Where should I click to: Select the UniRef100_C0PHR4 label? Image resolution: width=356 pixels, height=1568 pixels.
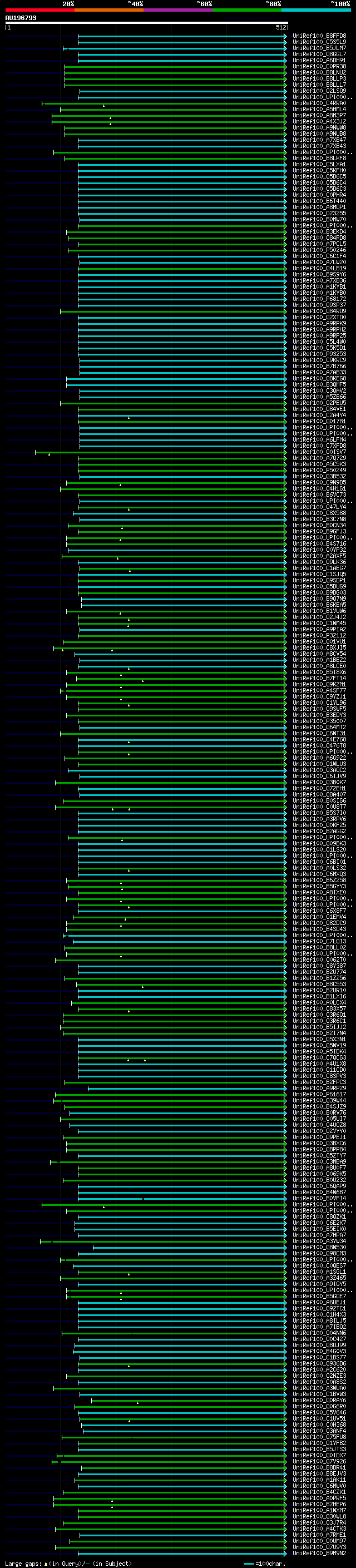point(319,195)
